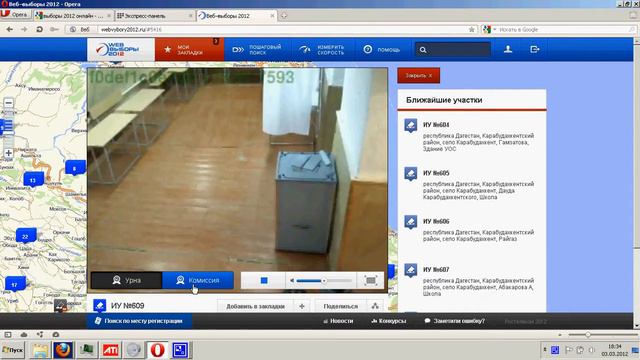
Task: Click map cluster marker 17
Action: (15, 284)
